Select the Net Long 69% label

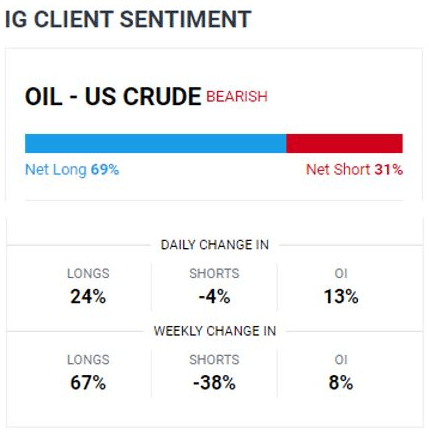[72, 169]
